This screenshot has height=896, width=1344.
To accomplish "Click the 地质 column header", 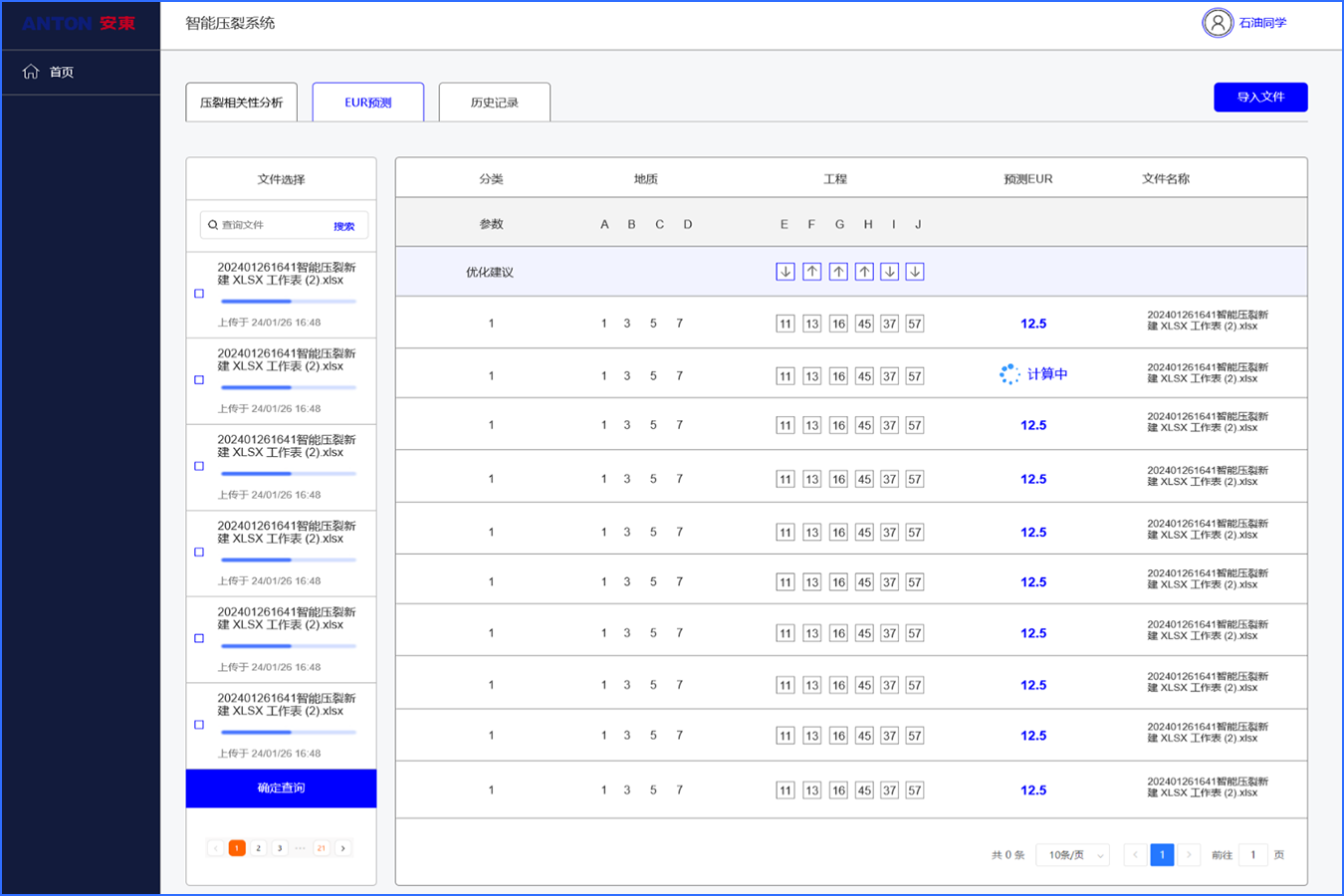I will pos(646,179).
